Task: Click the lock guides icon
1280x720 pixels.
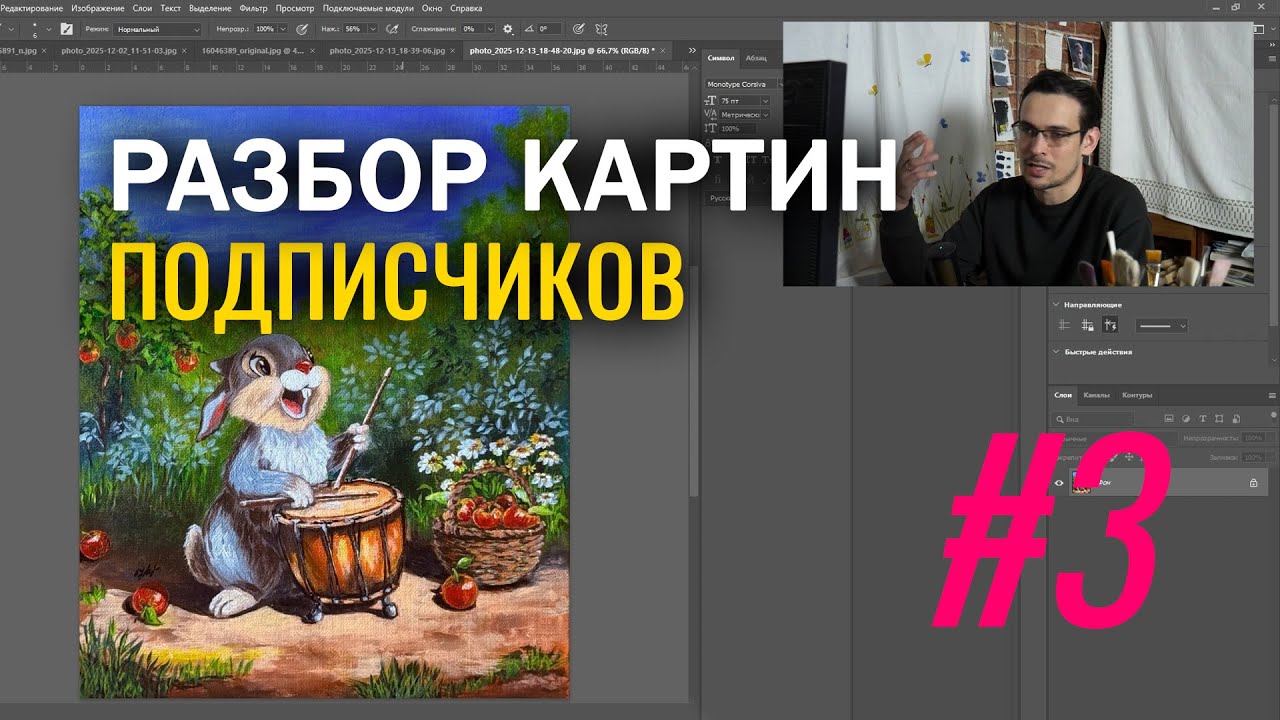Action: click(1087, 325)
